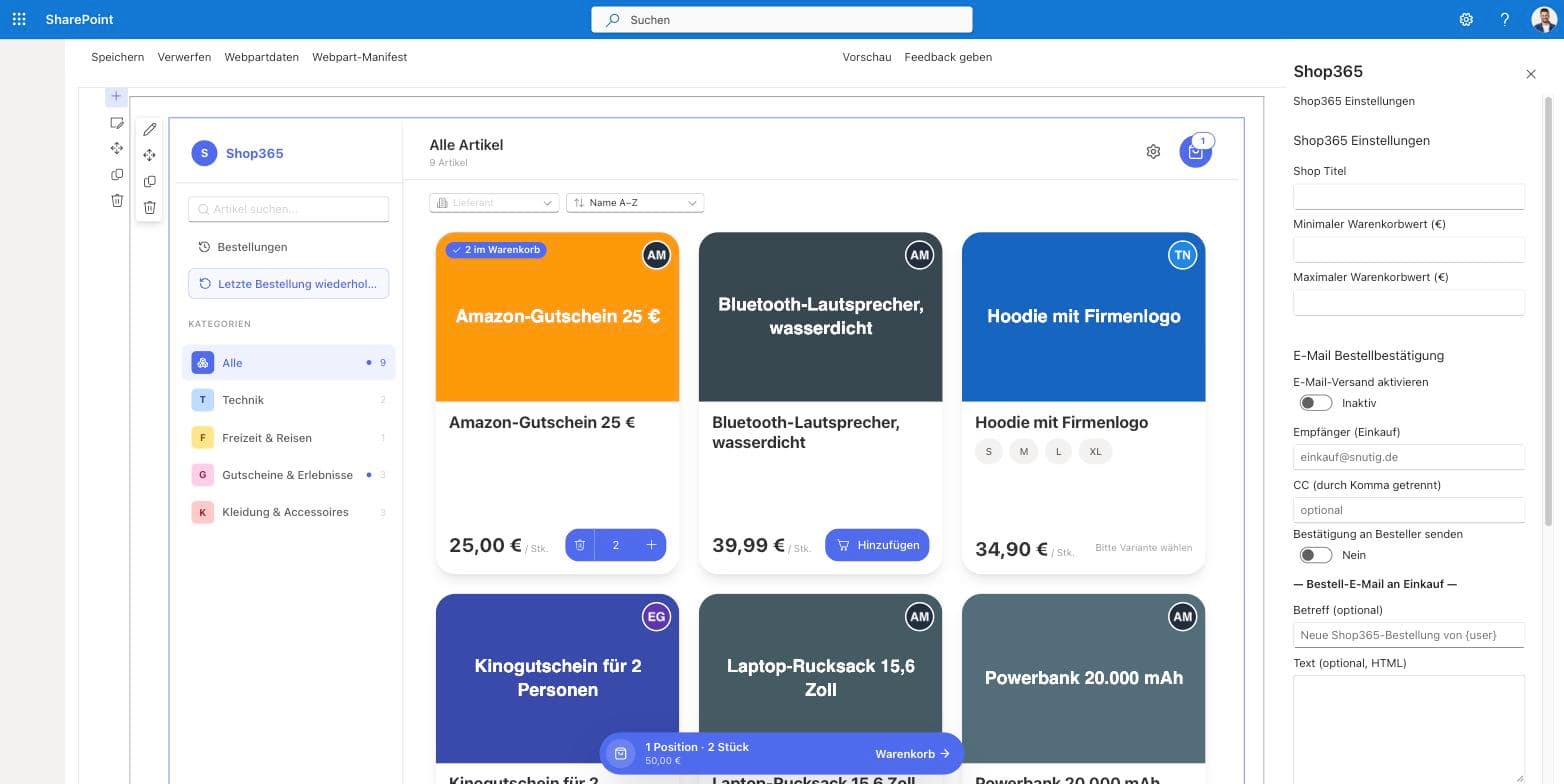Open the shopping cart icon with badge 1
This screenshot has height=784, width=1564.
[x=1195, y=152]
